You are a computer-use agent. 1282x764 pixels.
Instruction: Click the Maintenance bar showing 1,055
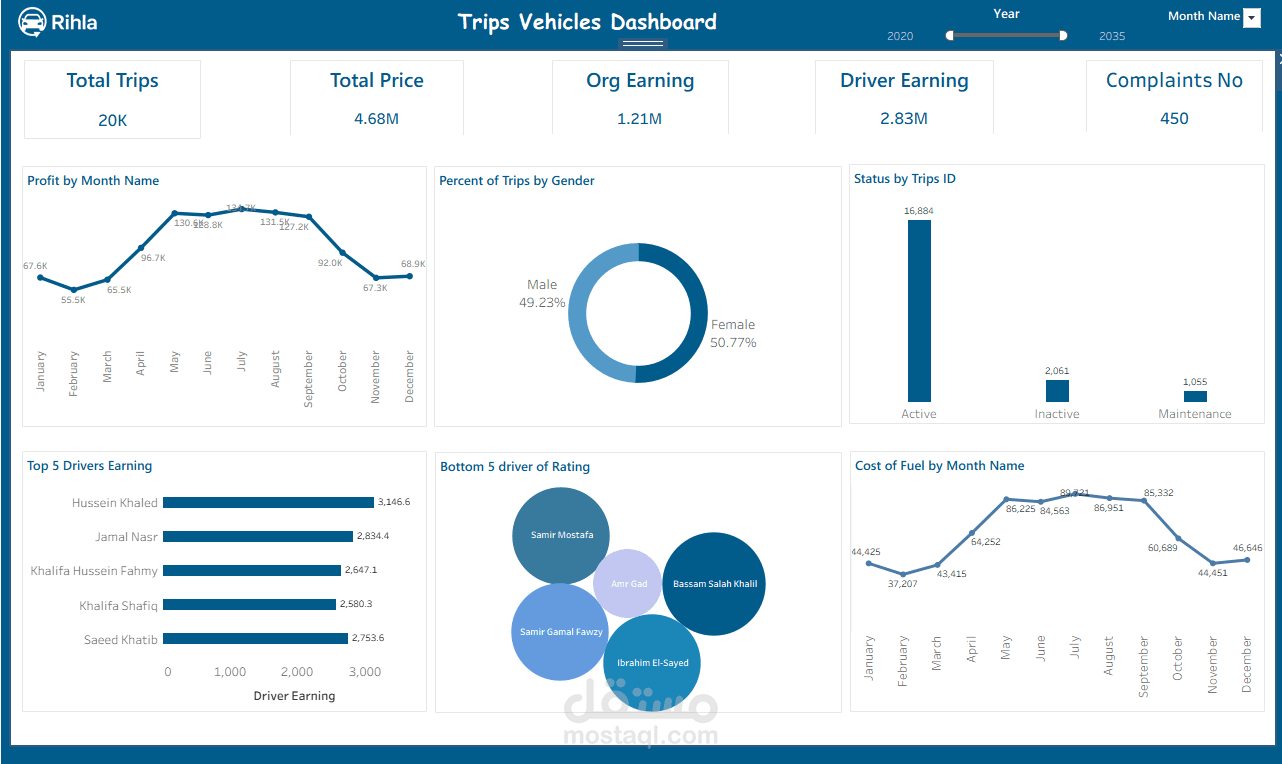pyautogui.click(x=1194, y=398)
